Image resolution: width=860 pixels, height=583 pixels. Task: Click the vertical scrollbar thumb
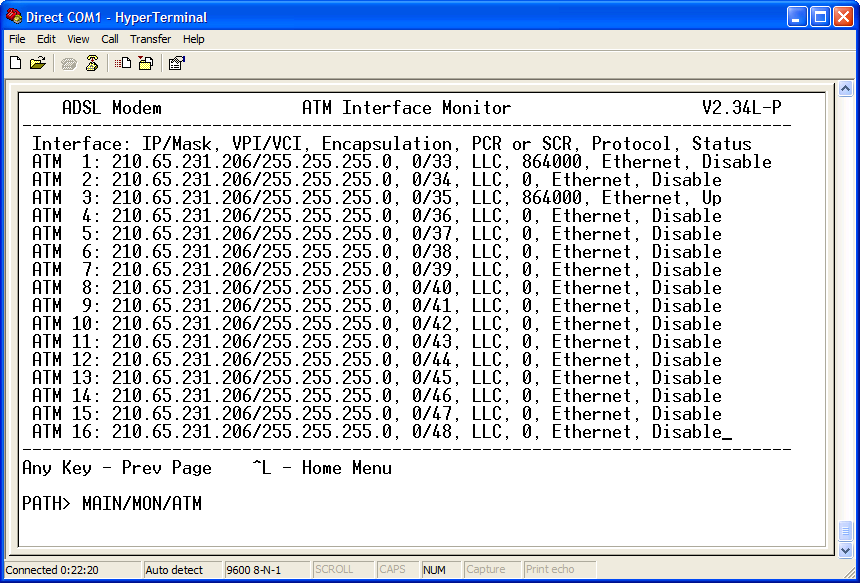click(845, 529)
